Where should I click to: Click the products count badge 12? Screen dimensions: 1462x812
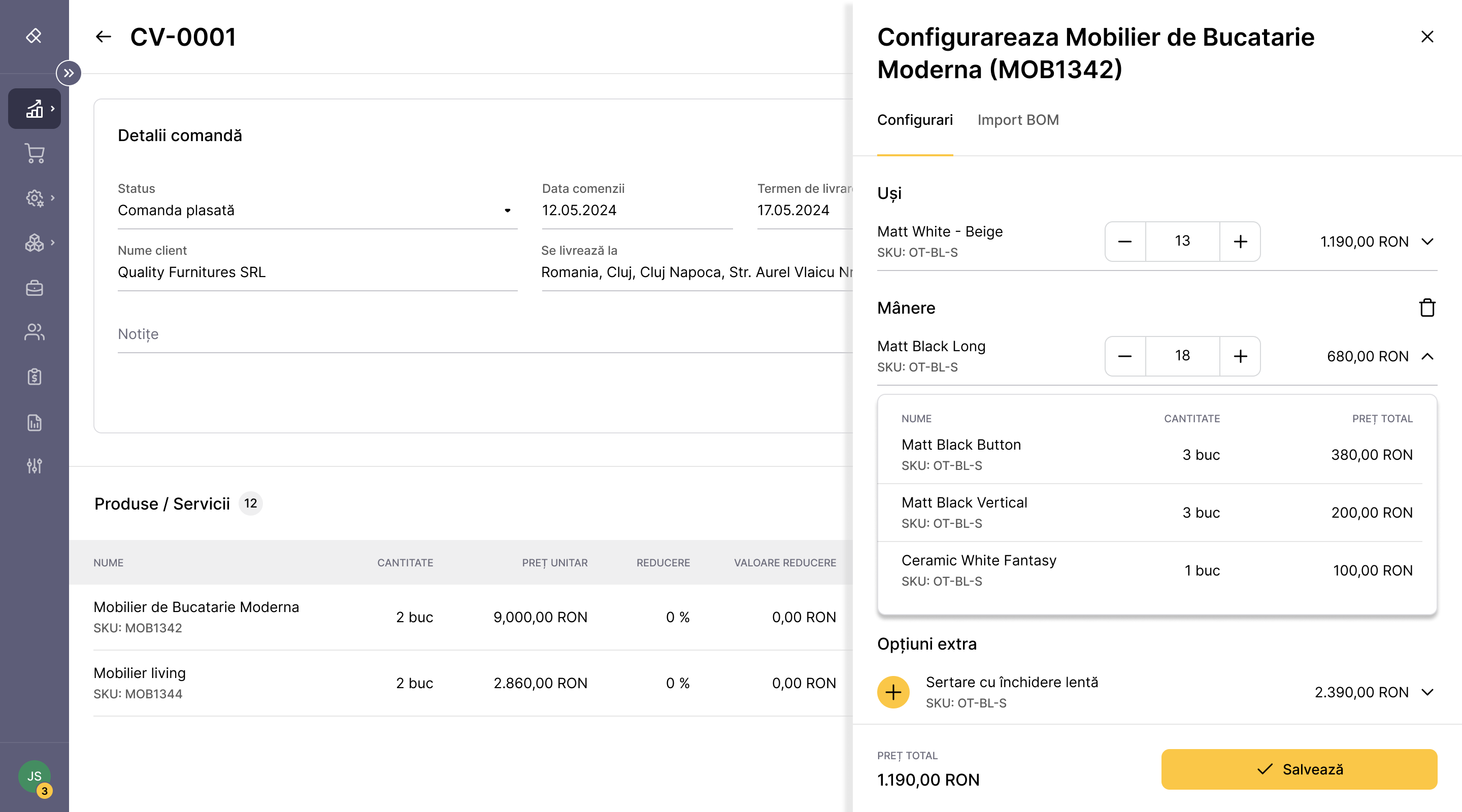(x=250, y=503)
